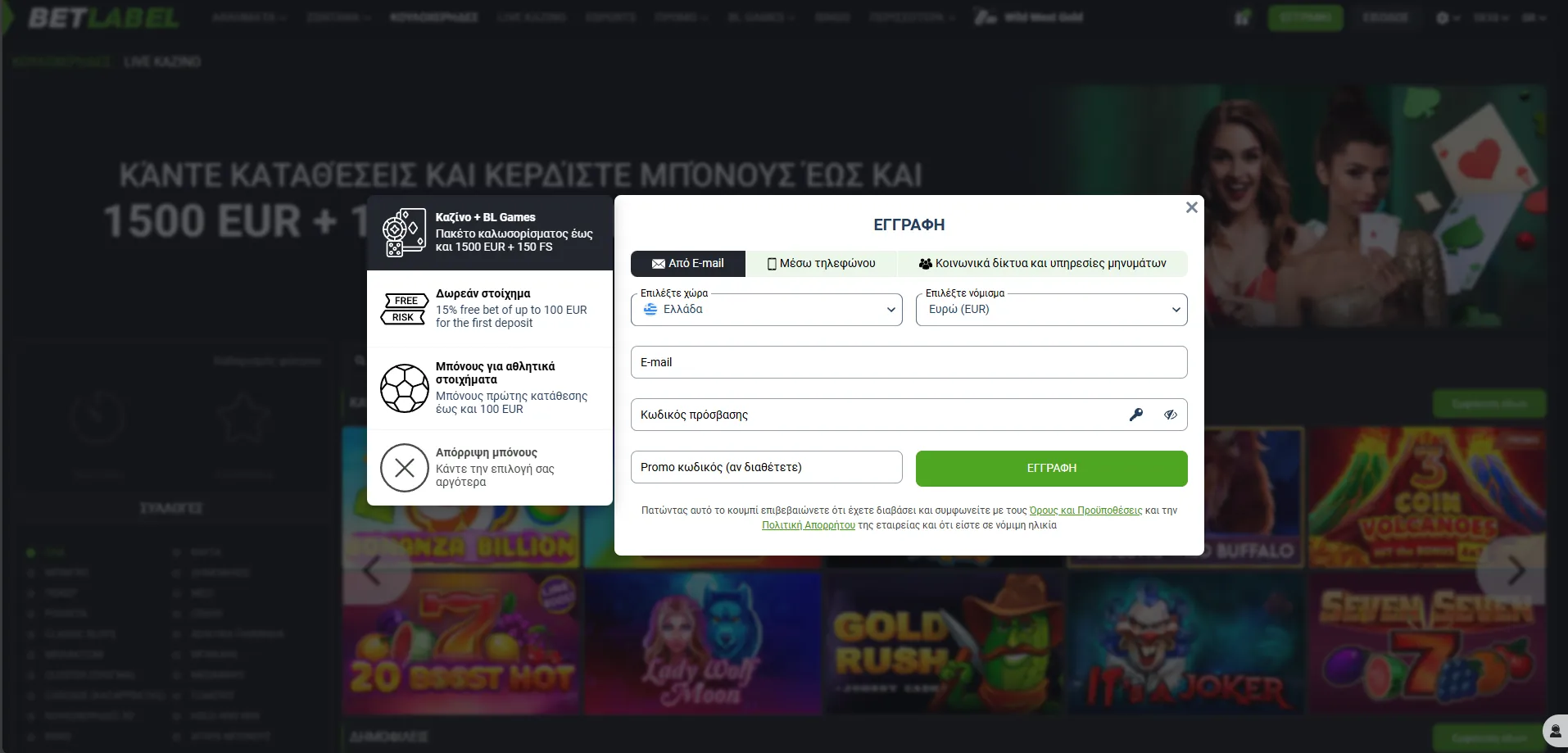
Task: Show the password with the eye toggle
Action: pyautogui.click(x=1170, y=415)
